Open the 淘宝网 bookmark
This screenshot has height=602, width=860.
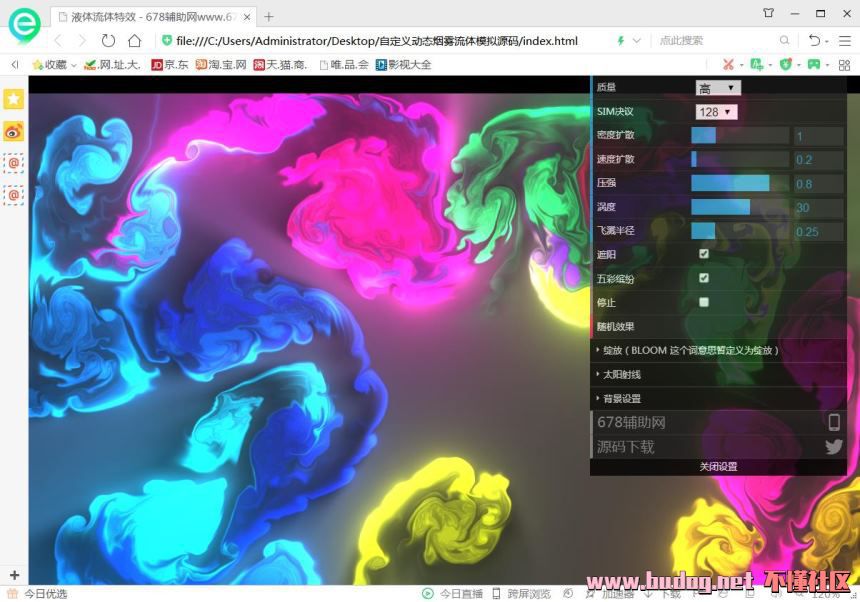pyautogui.click(x=221, y=65)
